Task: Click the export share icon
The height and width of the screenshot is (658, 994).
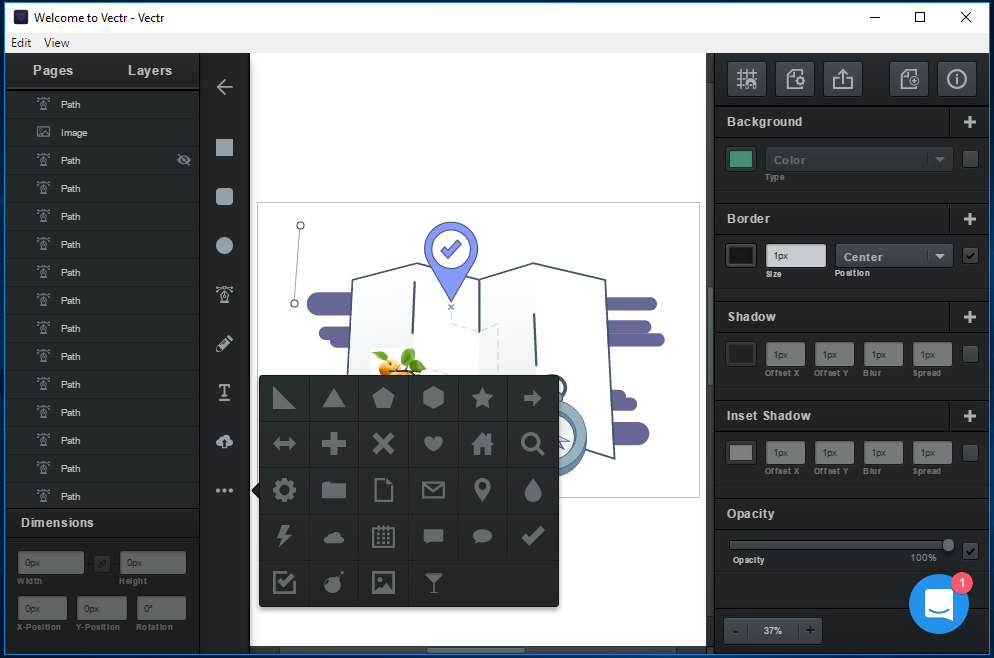Action: pyautogui.click(x=842, y=79)
